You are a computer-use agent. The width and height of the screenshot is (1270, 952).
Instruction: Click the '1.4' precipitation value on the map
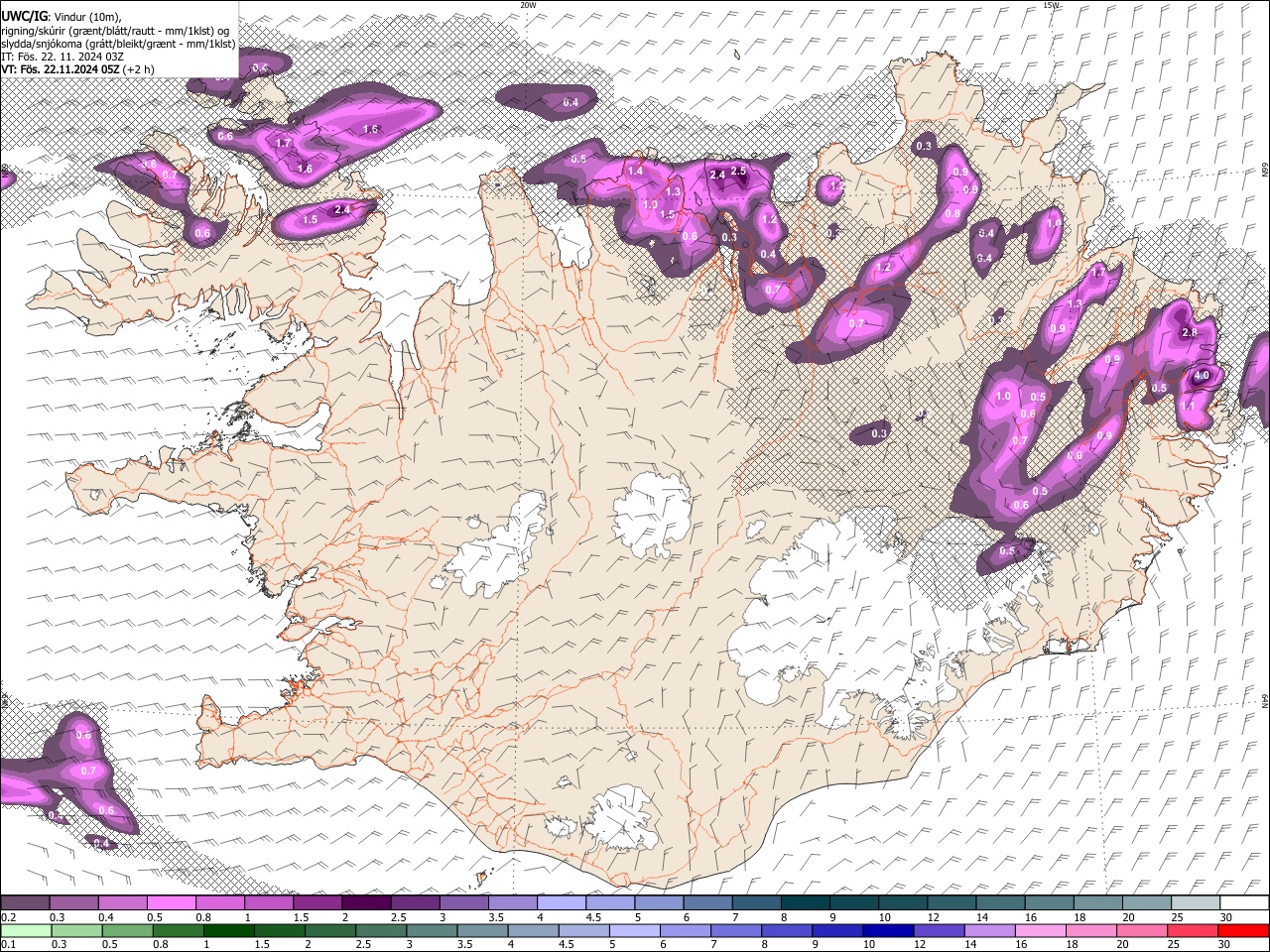point(636,172)
